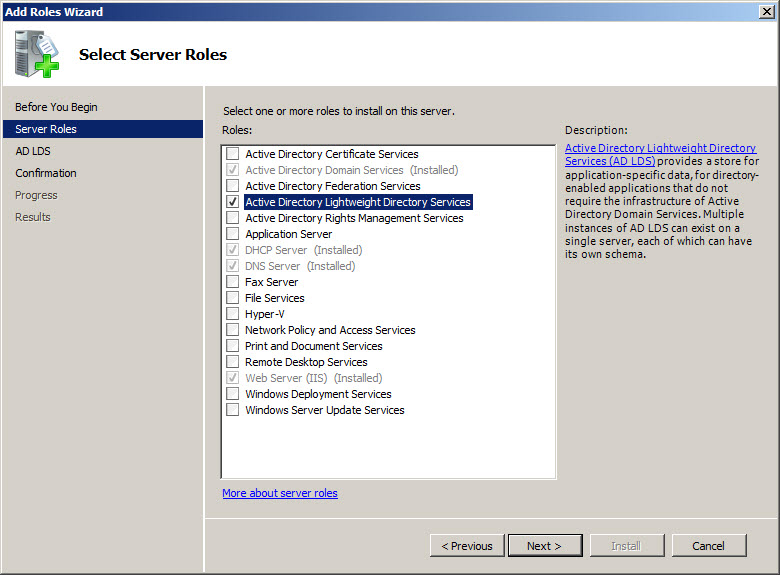Click the DNS Server (Installed) label
The height and width of the screenshot is (575, 780).
point(300,266)
